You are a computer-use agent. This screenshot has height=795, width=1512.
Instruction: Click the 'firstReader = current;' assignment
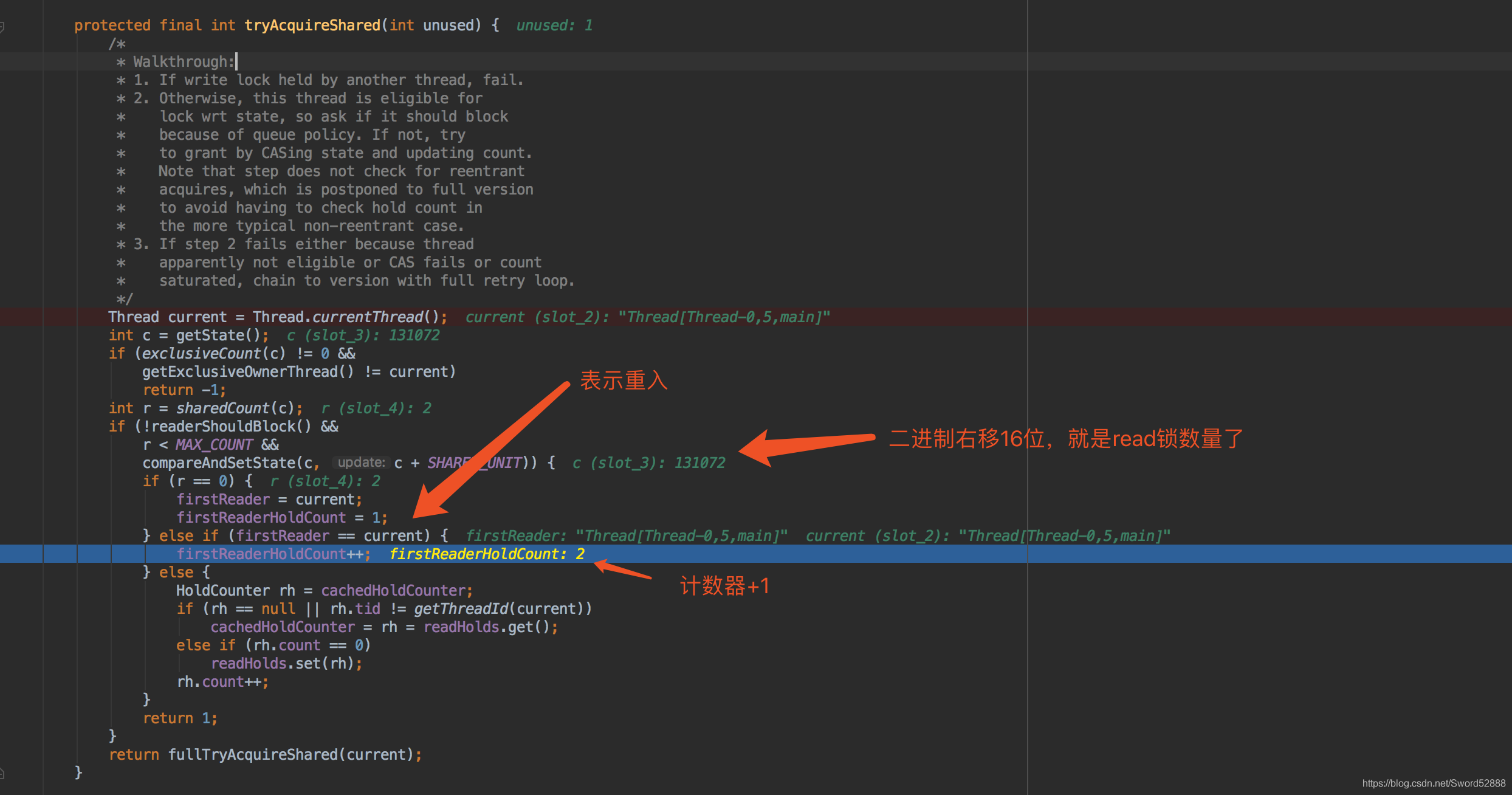(x=269, y=500)
